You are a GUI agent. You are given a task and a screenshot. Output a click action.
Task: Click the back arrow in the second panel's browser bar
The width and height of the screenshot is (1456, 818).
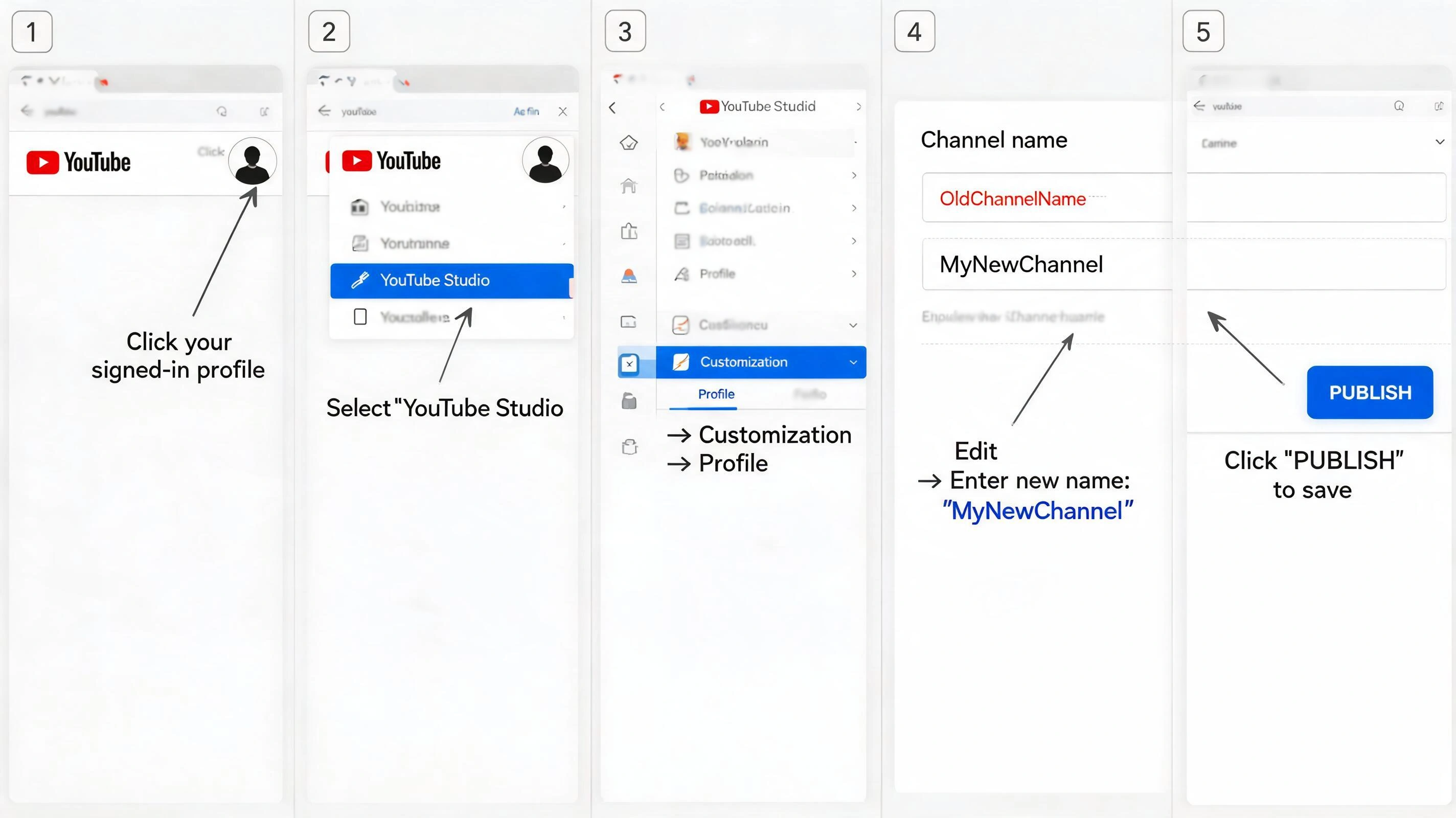coord(324,110)
